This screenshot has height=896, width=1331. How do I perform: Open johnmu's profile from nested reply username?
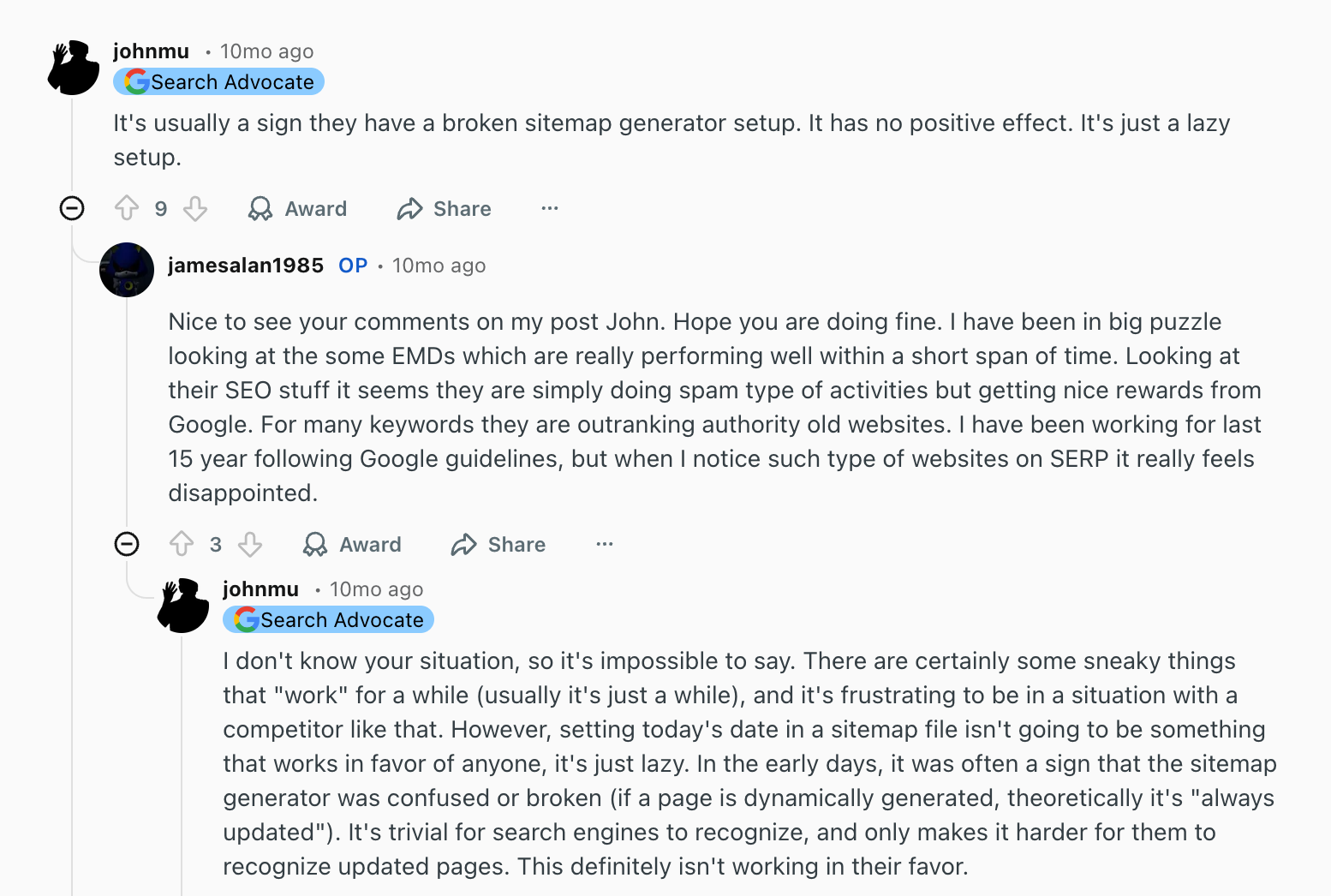coord(260,589)
